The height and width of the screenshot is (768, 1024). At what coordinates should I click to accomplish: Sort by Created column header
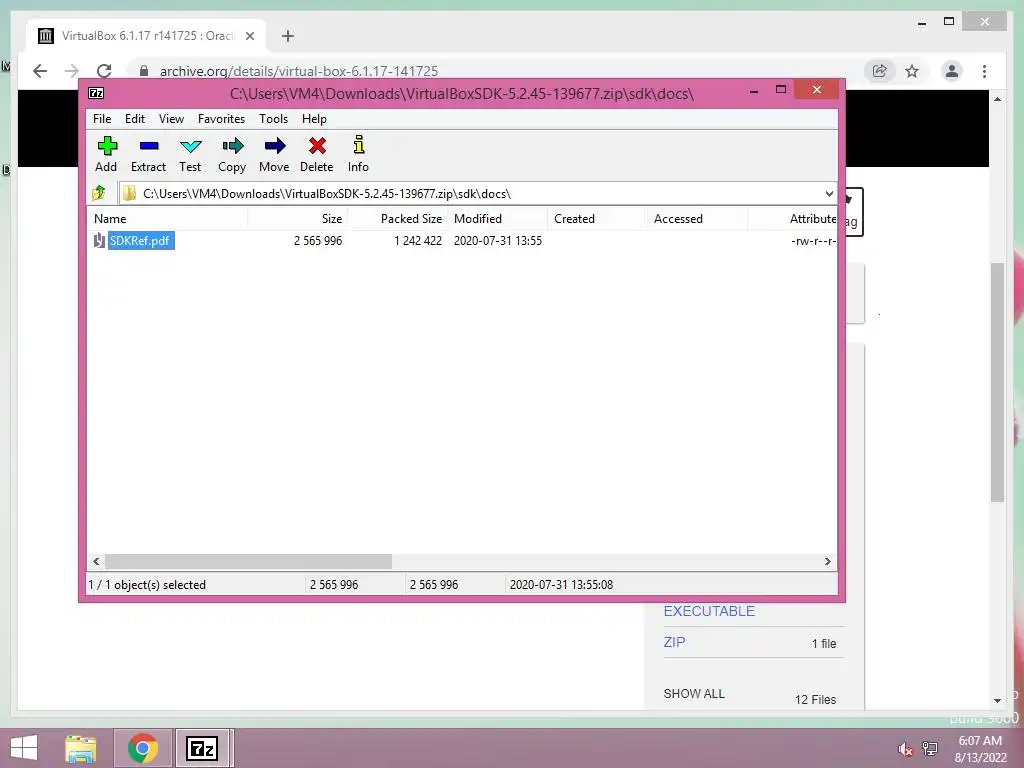tap(597, 219)
